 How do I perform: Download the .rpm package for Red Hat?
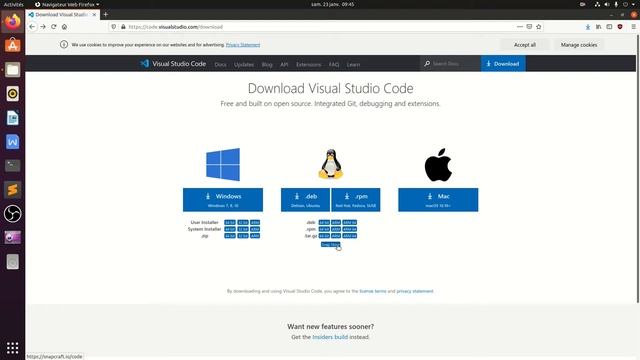coord(356,200)
